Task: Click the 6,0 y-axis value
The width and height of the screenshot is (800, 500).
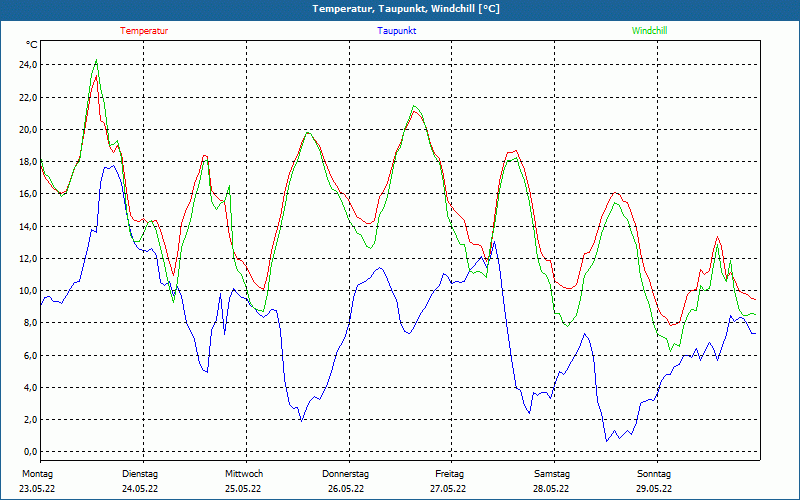Action: coord(30,356)
